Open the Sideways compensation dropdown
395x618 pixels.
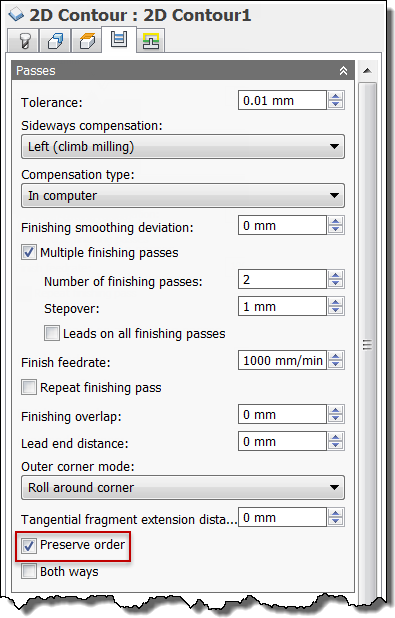183,147
